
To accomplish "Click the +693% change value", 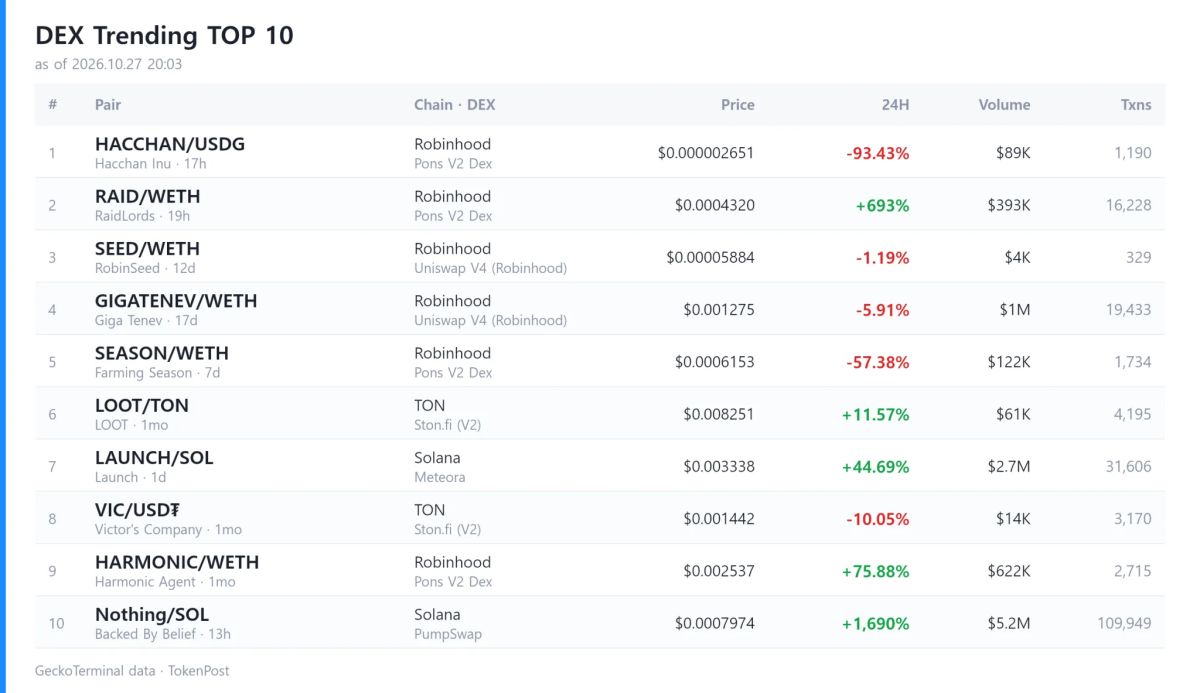I will click(882, 205).
